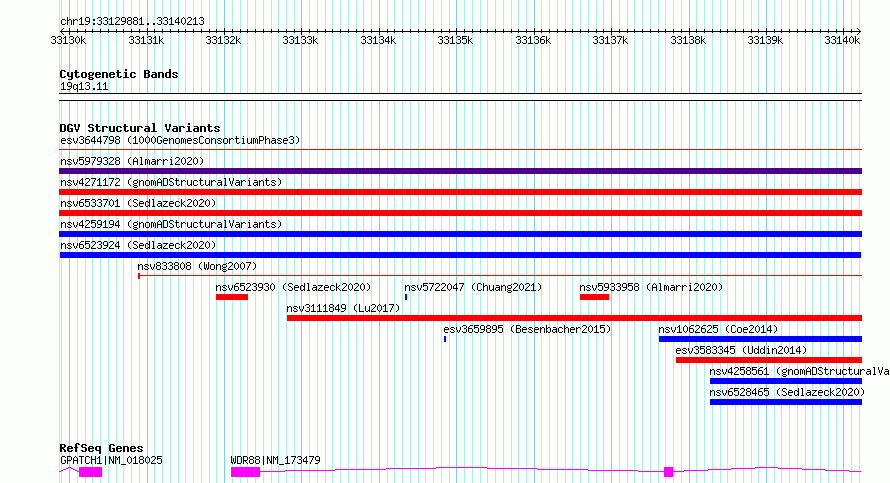This screenshot has height=483, width=890.
Task: Select the tiny blue nsv5722047 marker
Action: (406, 297)
